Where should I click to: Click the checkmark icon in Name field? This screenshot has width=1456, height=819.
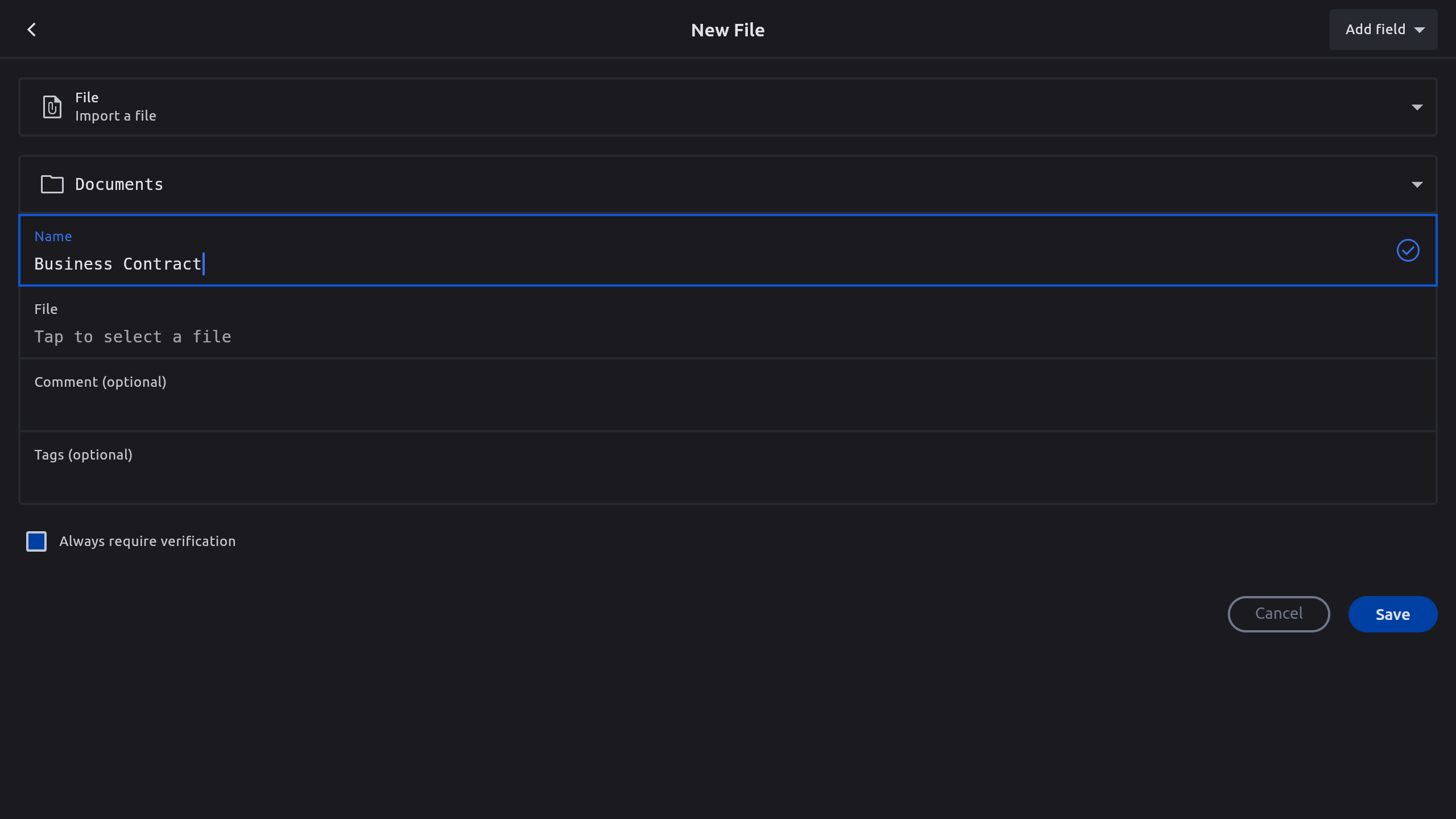tap(1408, 250)
